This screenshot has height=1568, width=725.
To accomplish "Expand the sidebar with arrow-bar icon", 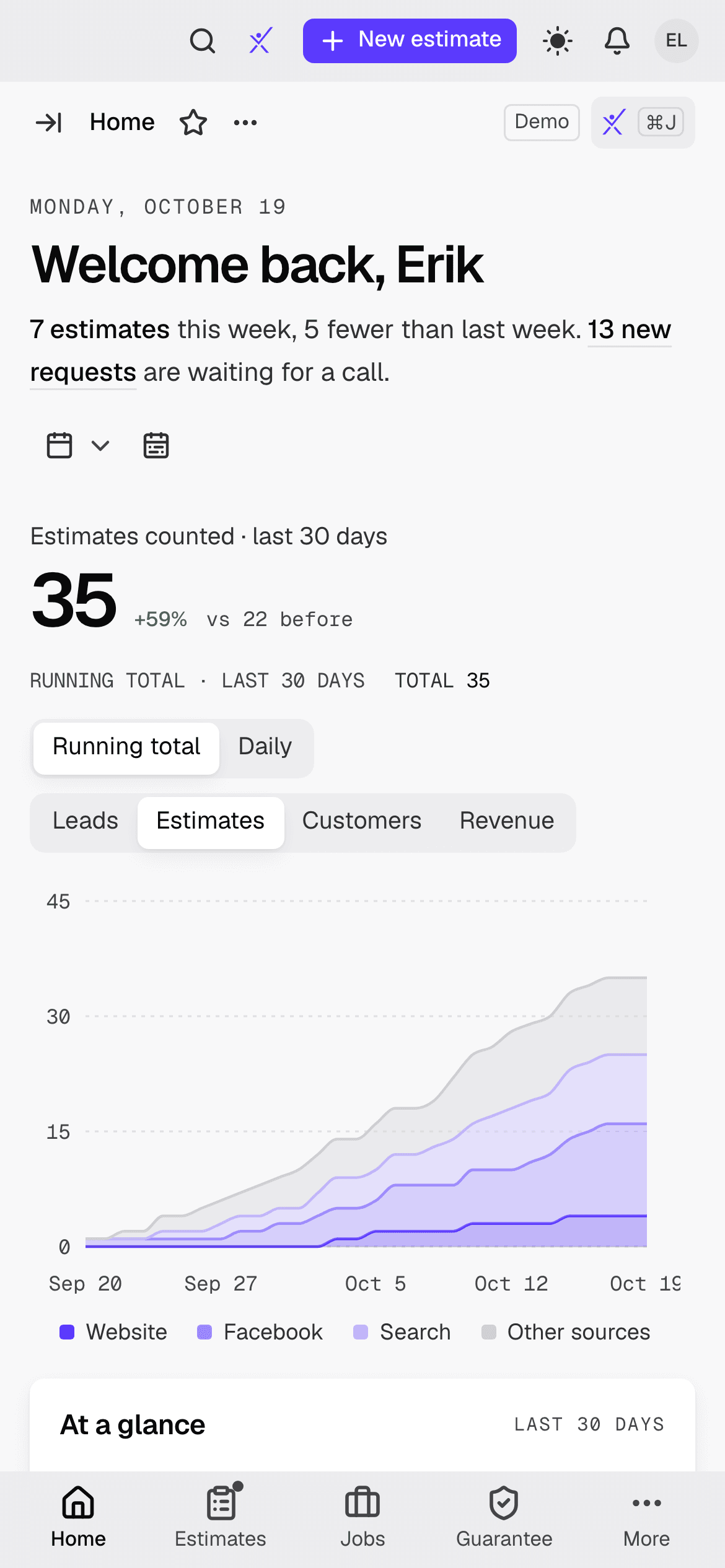I will pyautogui.click(x=49, y=122).
